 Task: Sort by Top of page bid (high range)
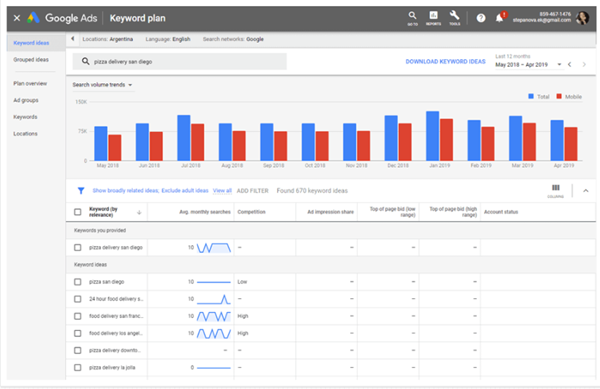coord(453,212)
